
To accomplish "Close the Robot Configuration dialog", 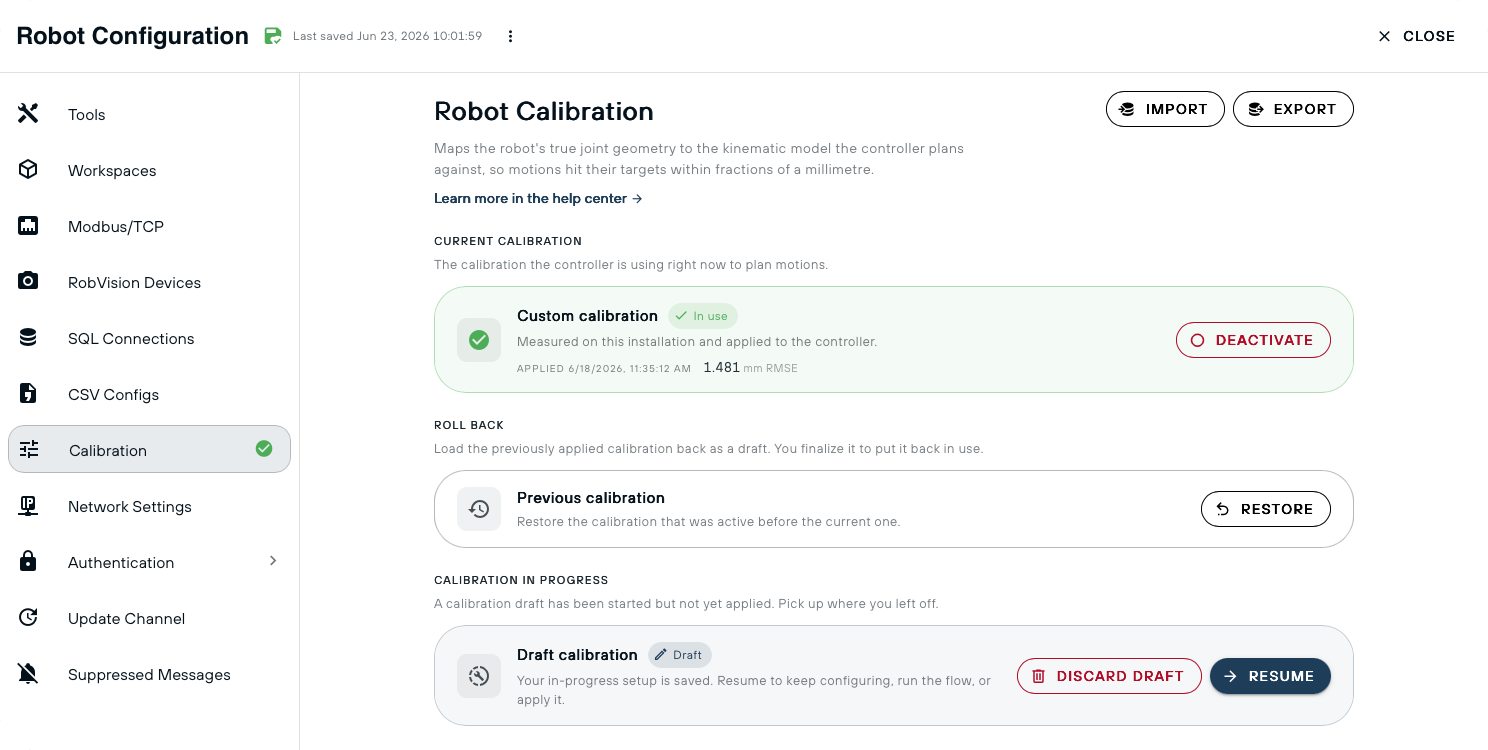I will [1416, 36].
